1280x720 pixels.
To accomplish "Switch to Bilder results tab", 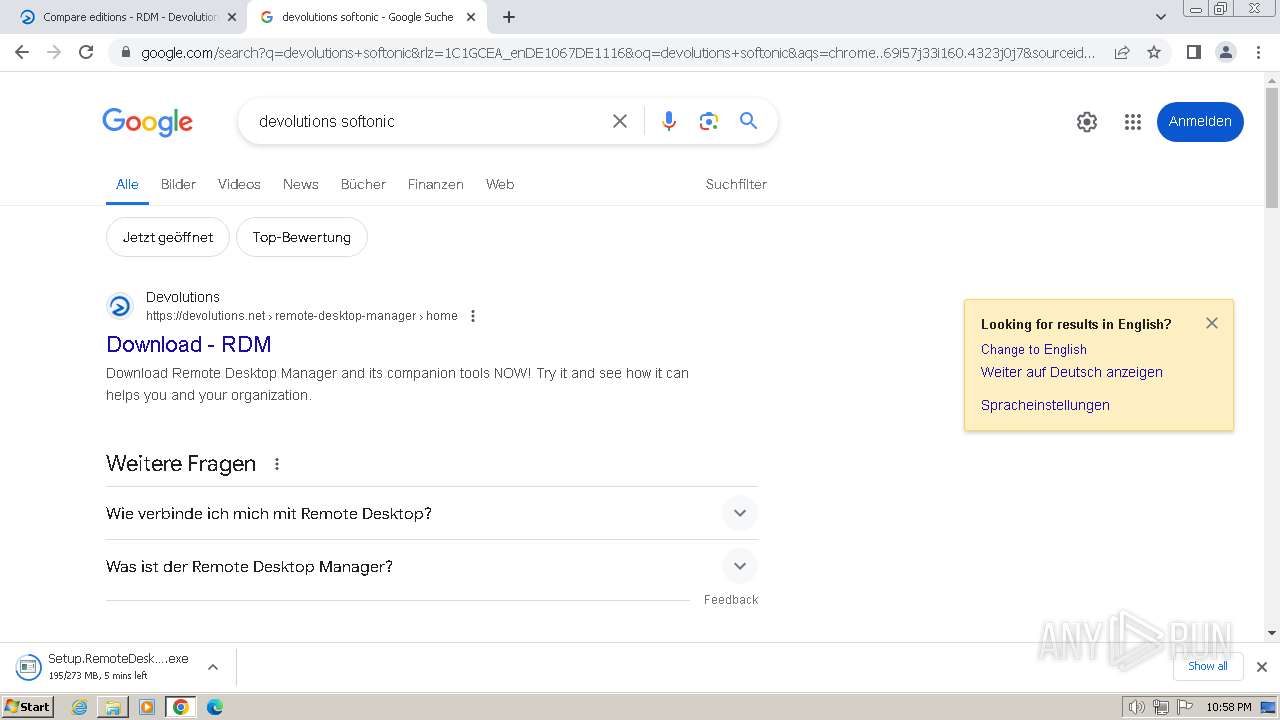I will (178, 184).
